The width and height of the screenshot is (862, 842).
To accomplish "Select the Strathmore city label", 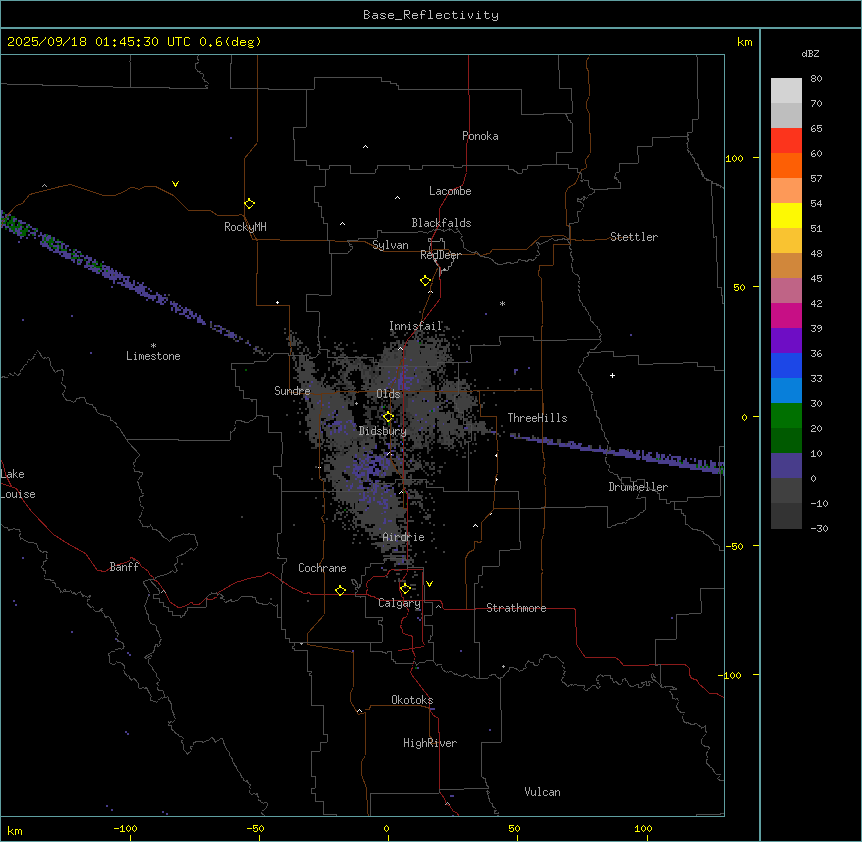I will [516, 608].
